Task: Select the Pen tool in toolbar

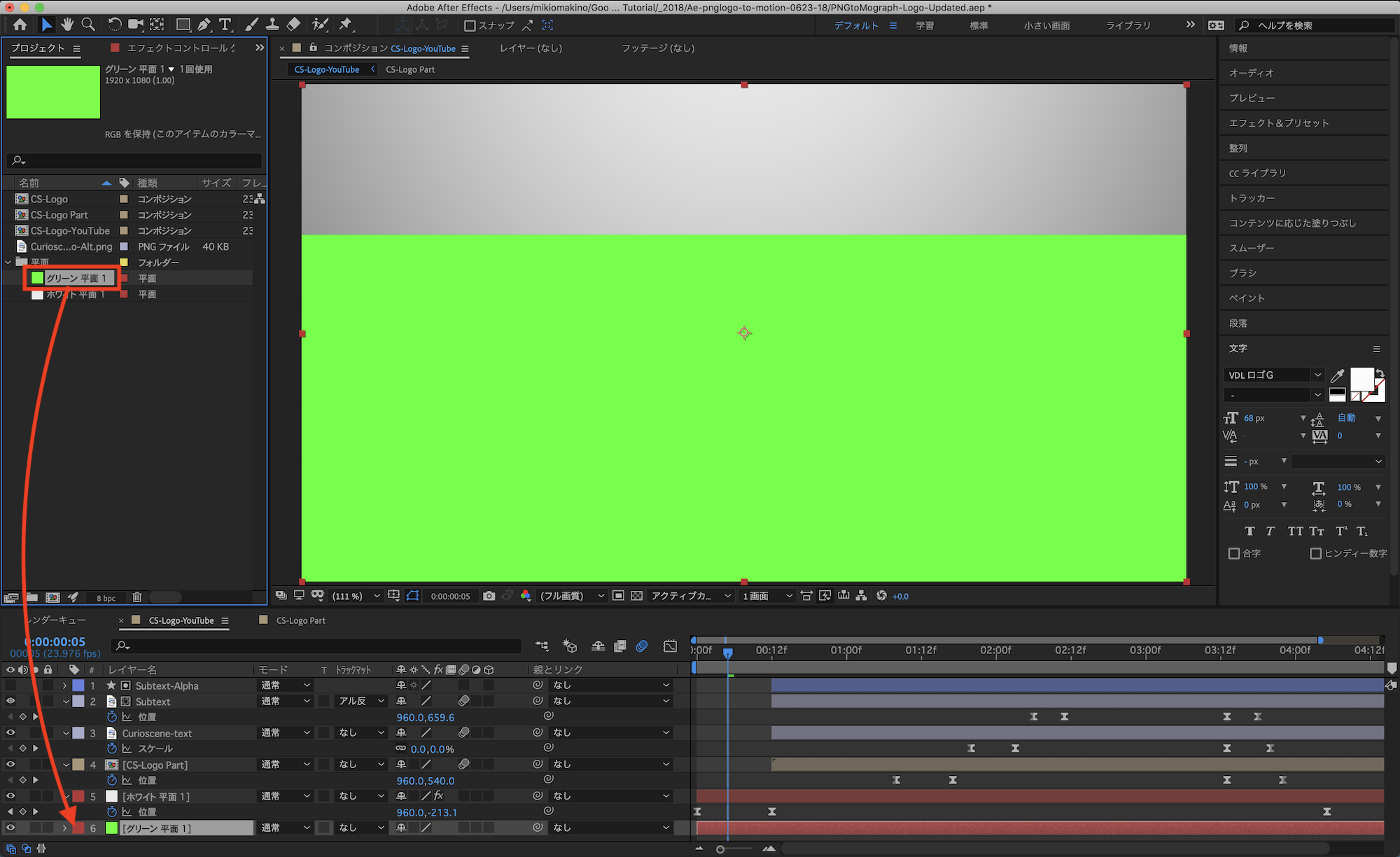Action: pos(204,25)
